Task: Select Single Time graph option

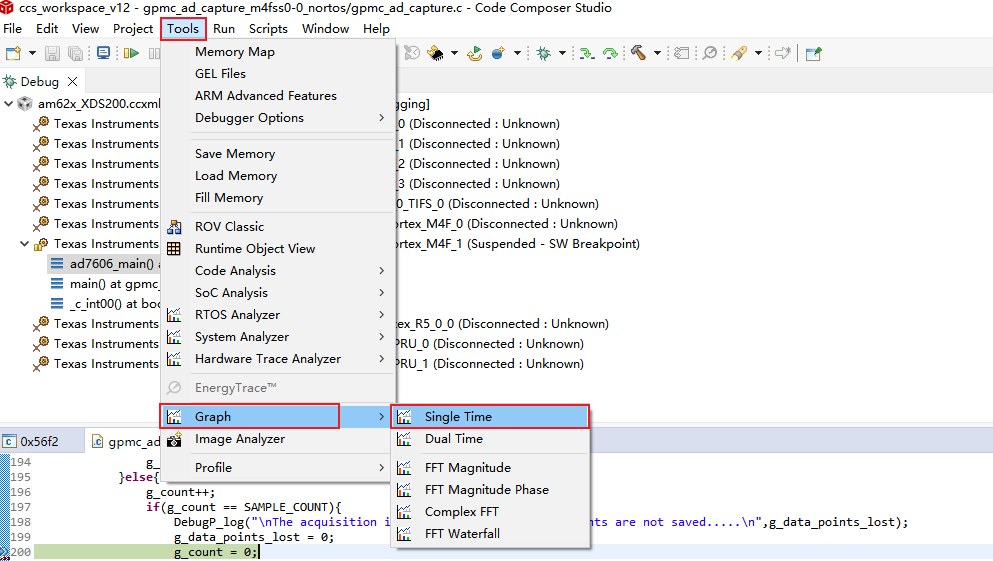Action: pos(490,417)
